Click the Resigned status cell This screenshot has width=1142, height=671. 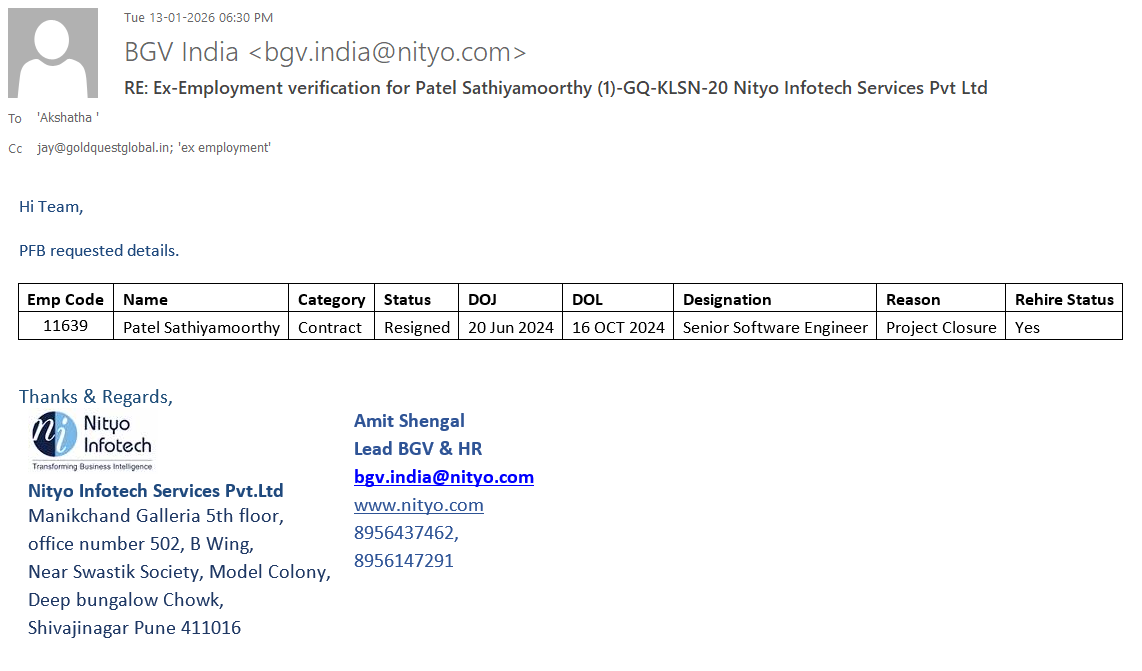[x=417, y=327]
